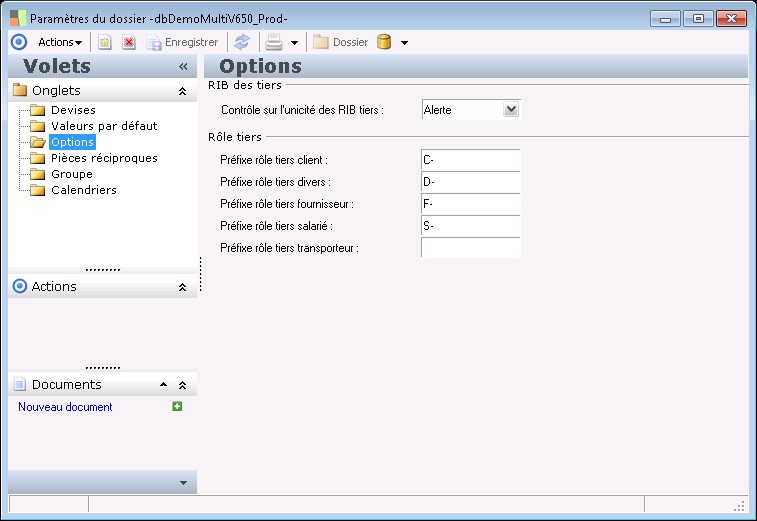
Task: Open the Actions toolbar menu
Action: pos(60,42)
